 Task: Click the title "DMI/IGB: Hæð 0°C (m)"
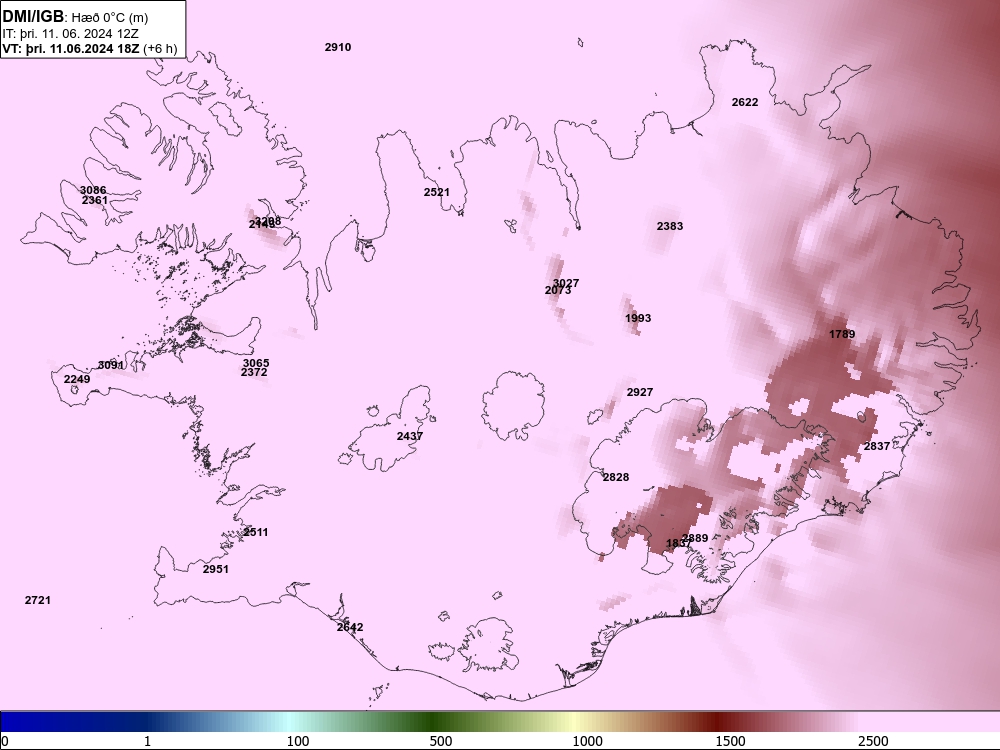[75, 17]
